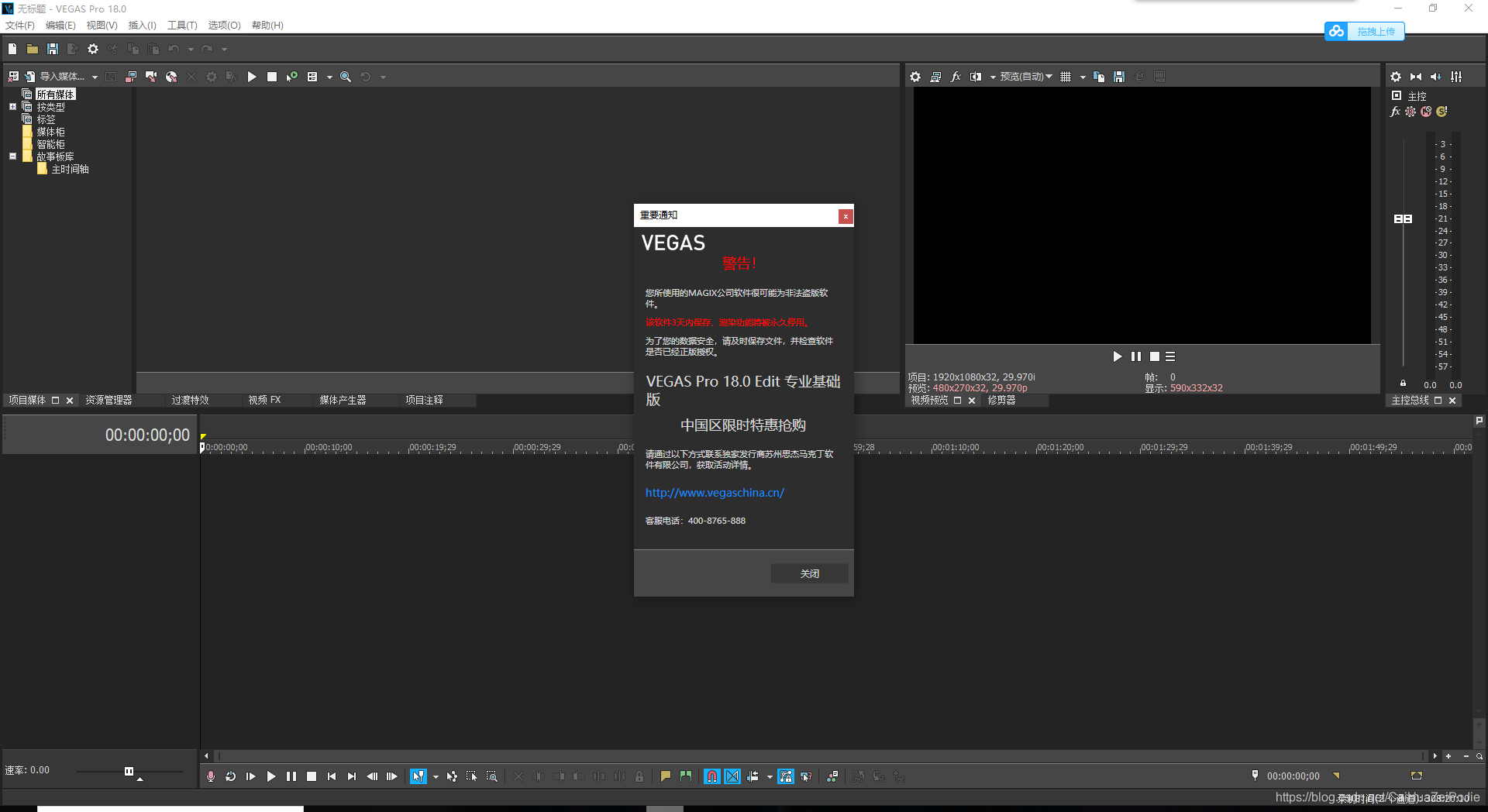Insert a region with the green flags icon

tap(686, 776)
